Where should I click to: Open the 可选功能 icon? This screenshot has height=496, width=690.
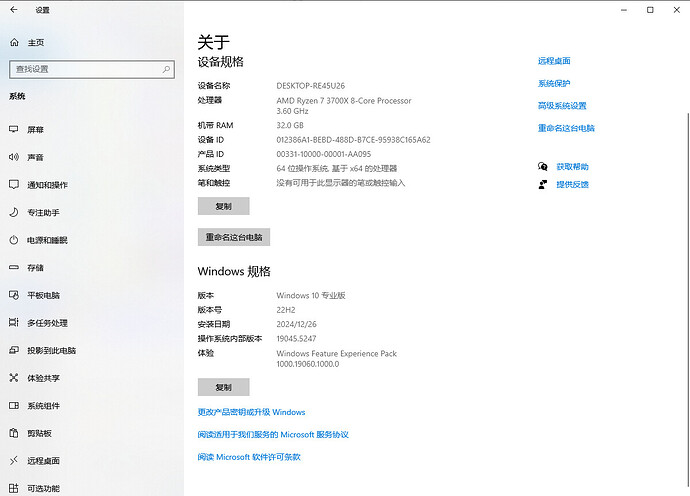pyautogui.click(x=14, y=488)
